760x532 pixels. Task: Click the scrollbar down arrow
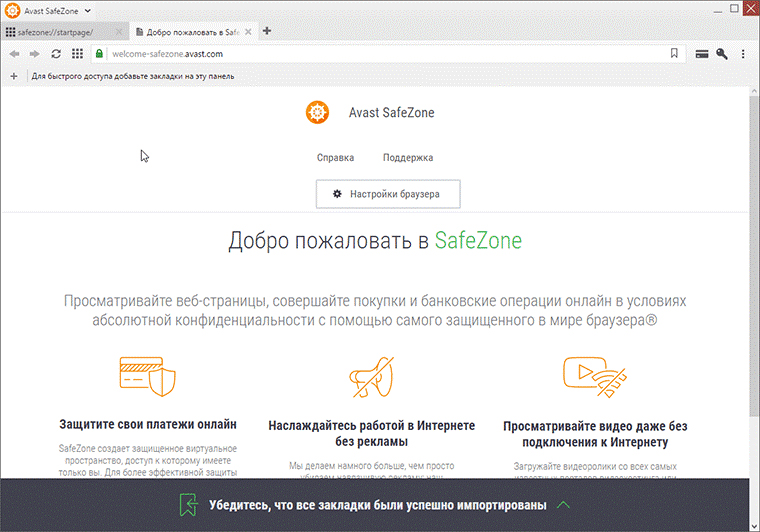coord(754,526)
